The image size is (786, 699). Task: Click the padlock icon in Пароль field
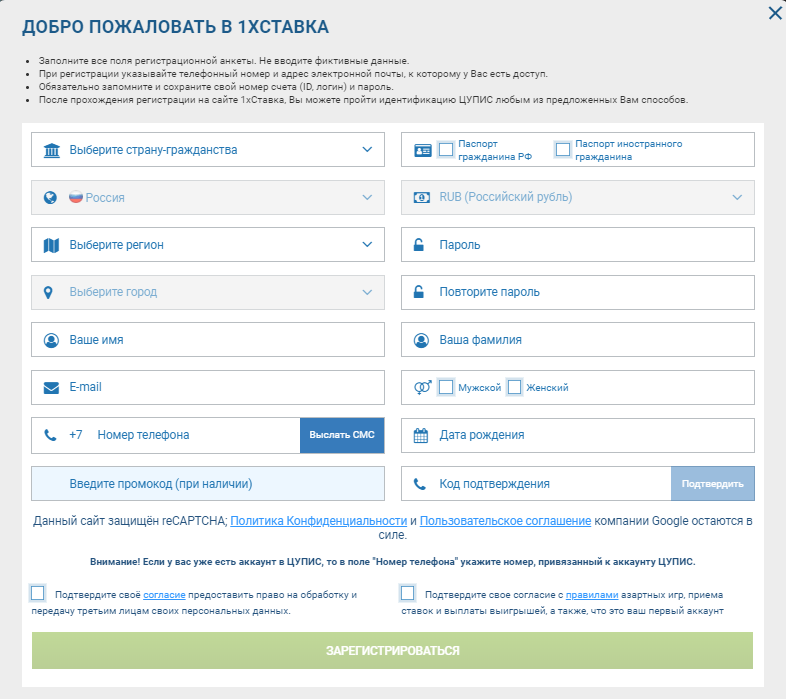[x=419, y=245]
